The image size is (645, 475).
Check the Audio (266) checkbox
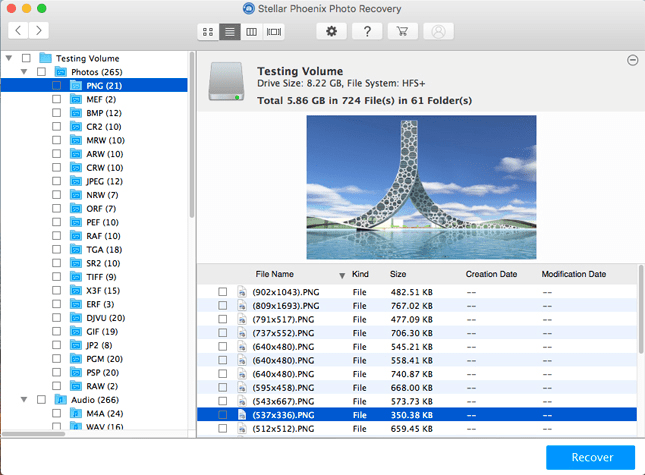point(42,400)
